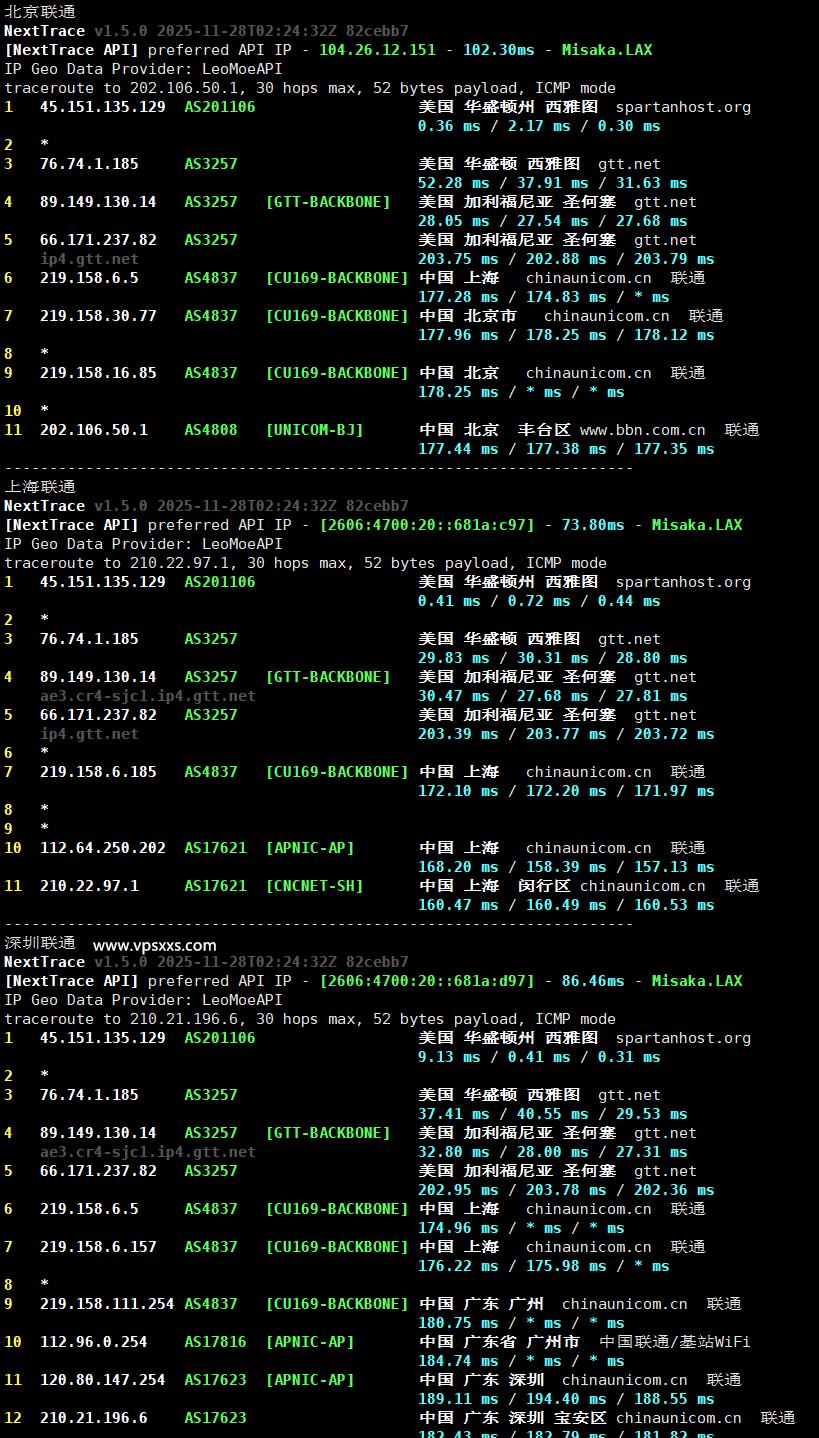This screenshot has width=819, height=1438.
Task: Click the spartanhost.org hostname link
Action: point(683,107)
